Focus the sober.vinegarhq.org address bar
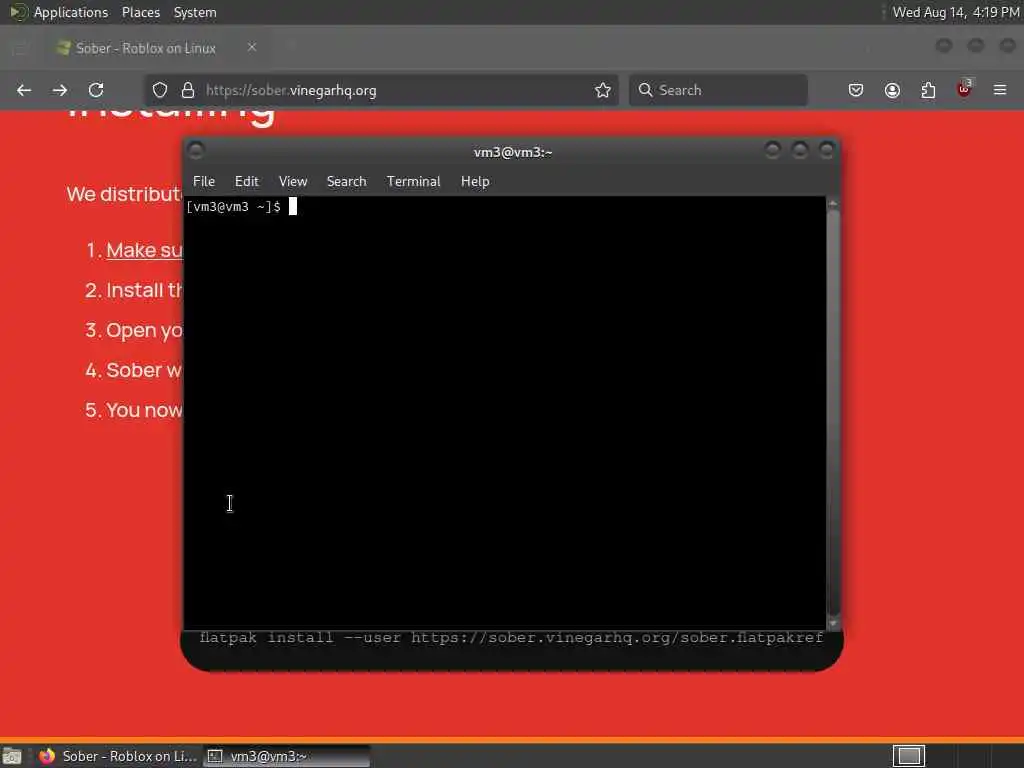This screenshot has width=1024, height=768. 382,90
